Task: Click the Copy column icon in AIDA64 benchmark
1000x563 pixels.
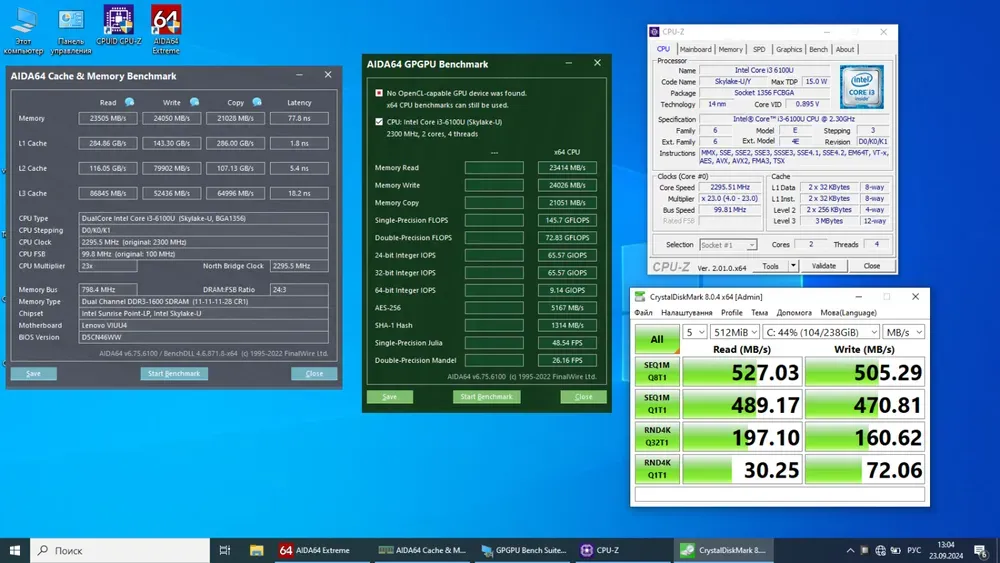Action: click(257, 102)
